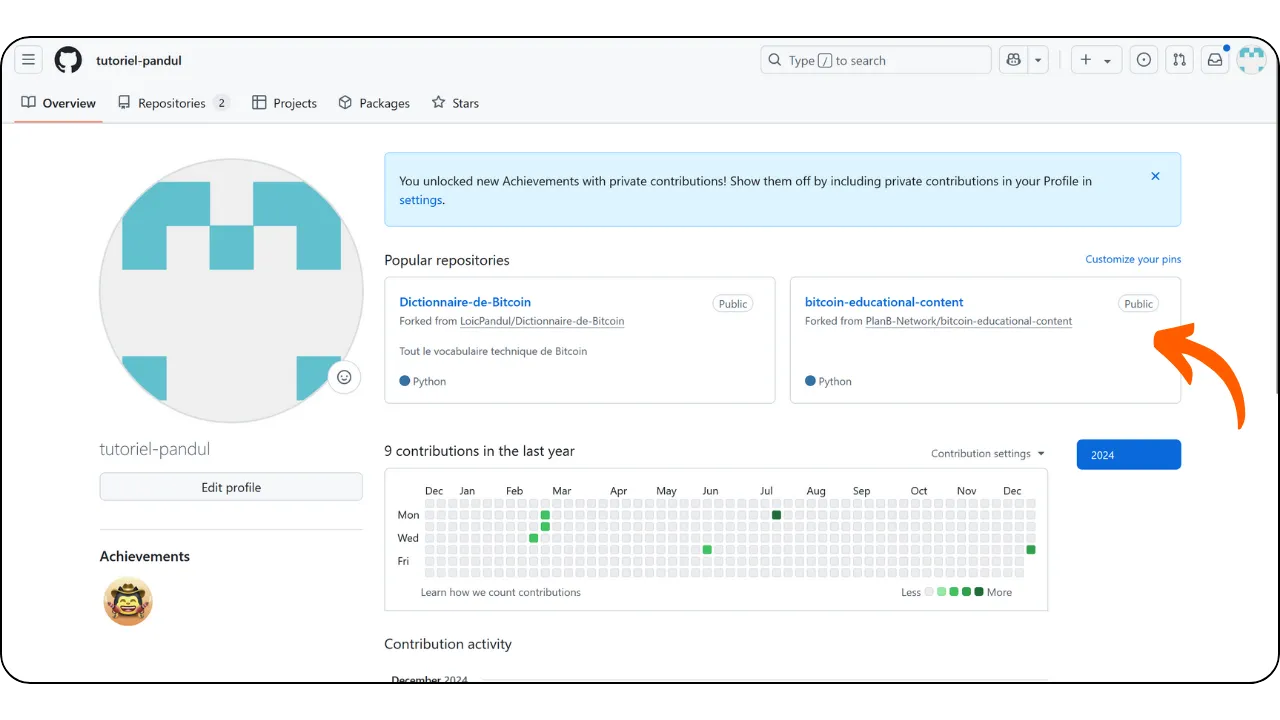Click the 'Contribution activity' heading
This screenshot has height=720, width=1280.
(448, 644)
